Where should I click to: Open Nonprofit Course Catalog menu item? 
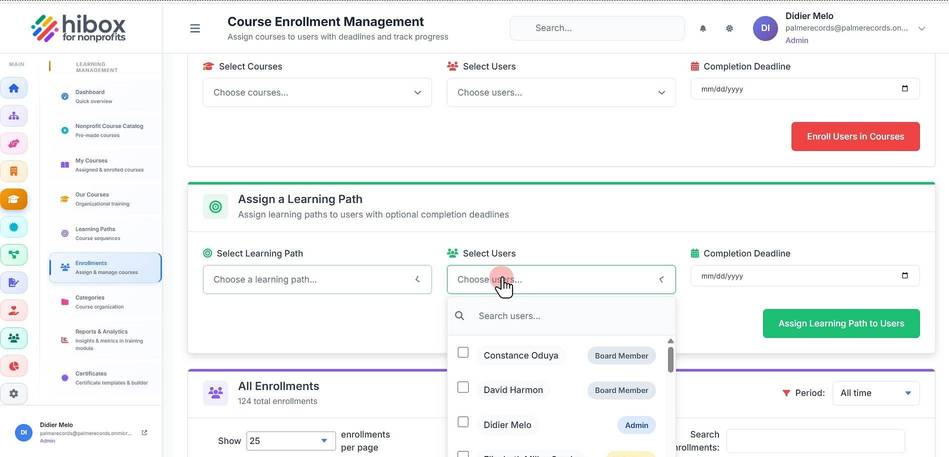click(x=105, y=131)
